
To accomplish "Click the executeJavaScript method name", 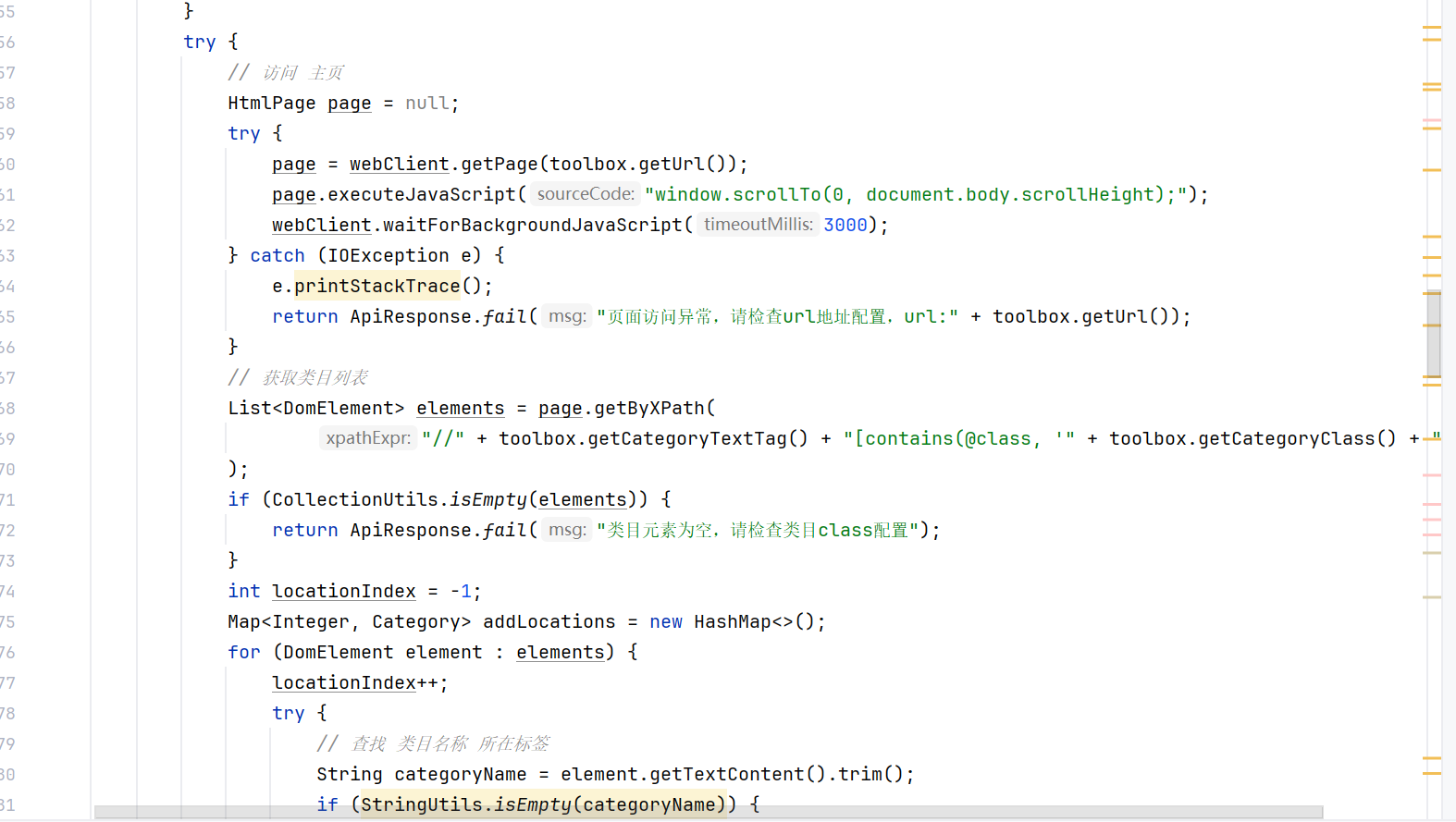I will (x=422, y=194).
